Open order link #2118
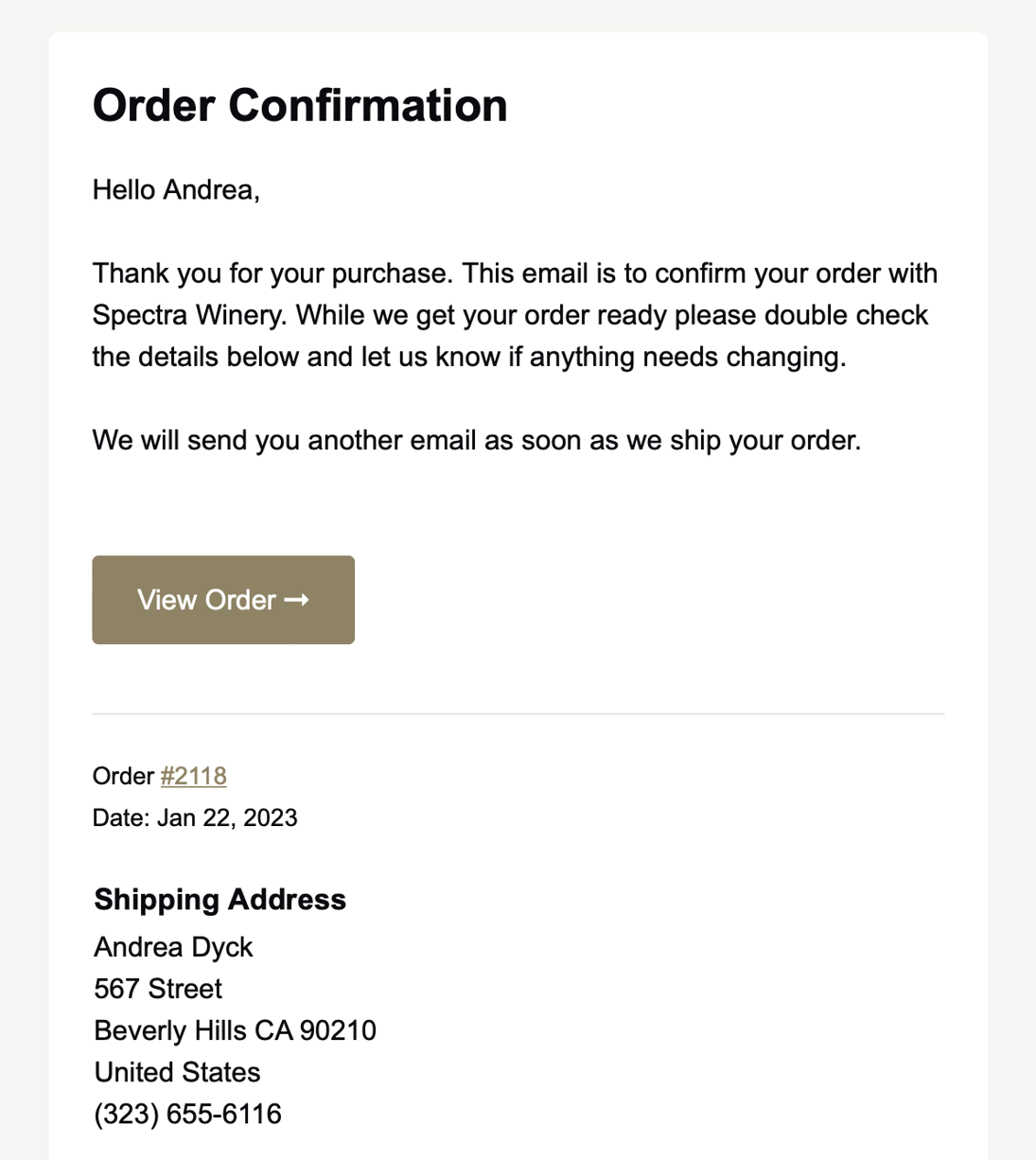1036x1160 pixels. click(x=194, y=776)
